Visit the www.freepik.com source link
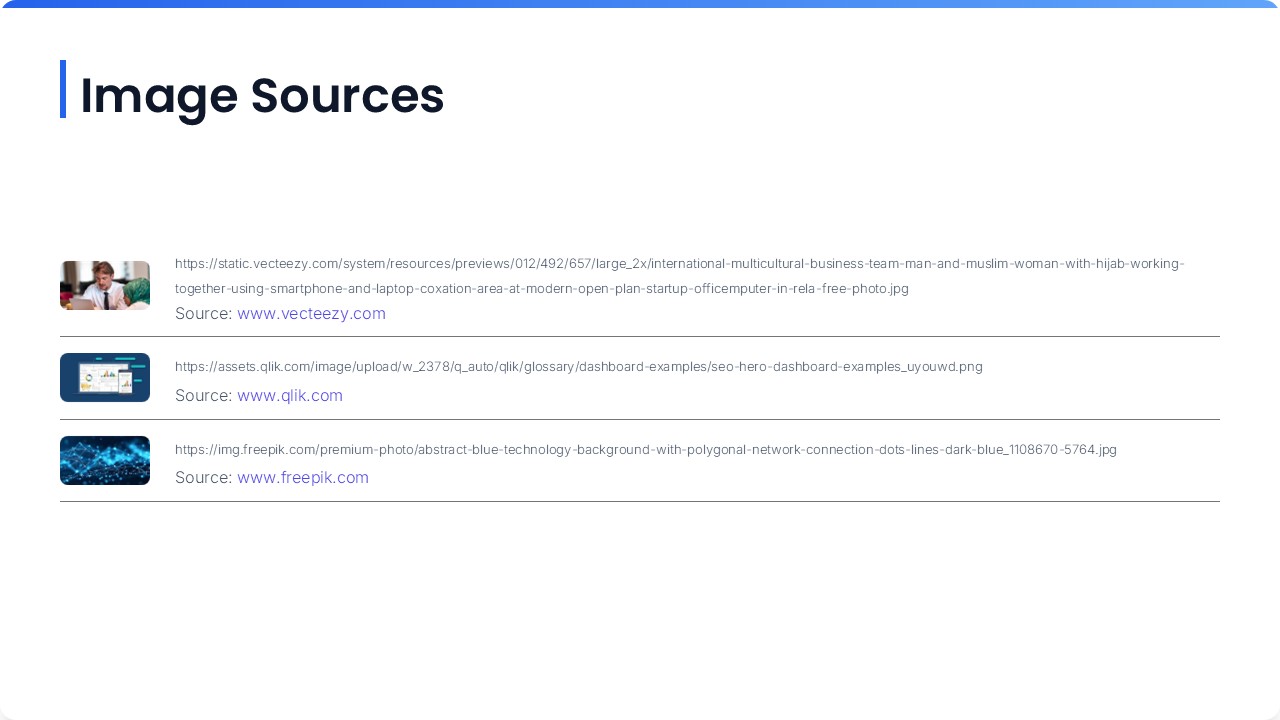Screen dimensions: 1280x720 point(303,477)
